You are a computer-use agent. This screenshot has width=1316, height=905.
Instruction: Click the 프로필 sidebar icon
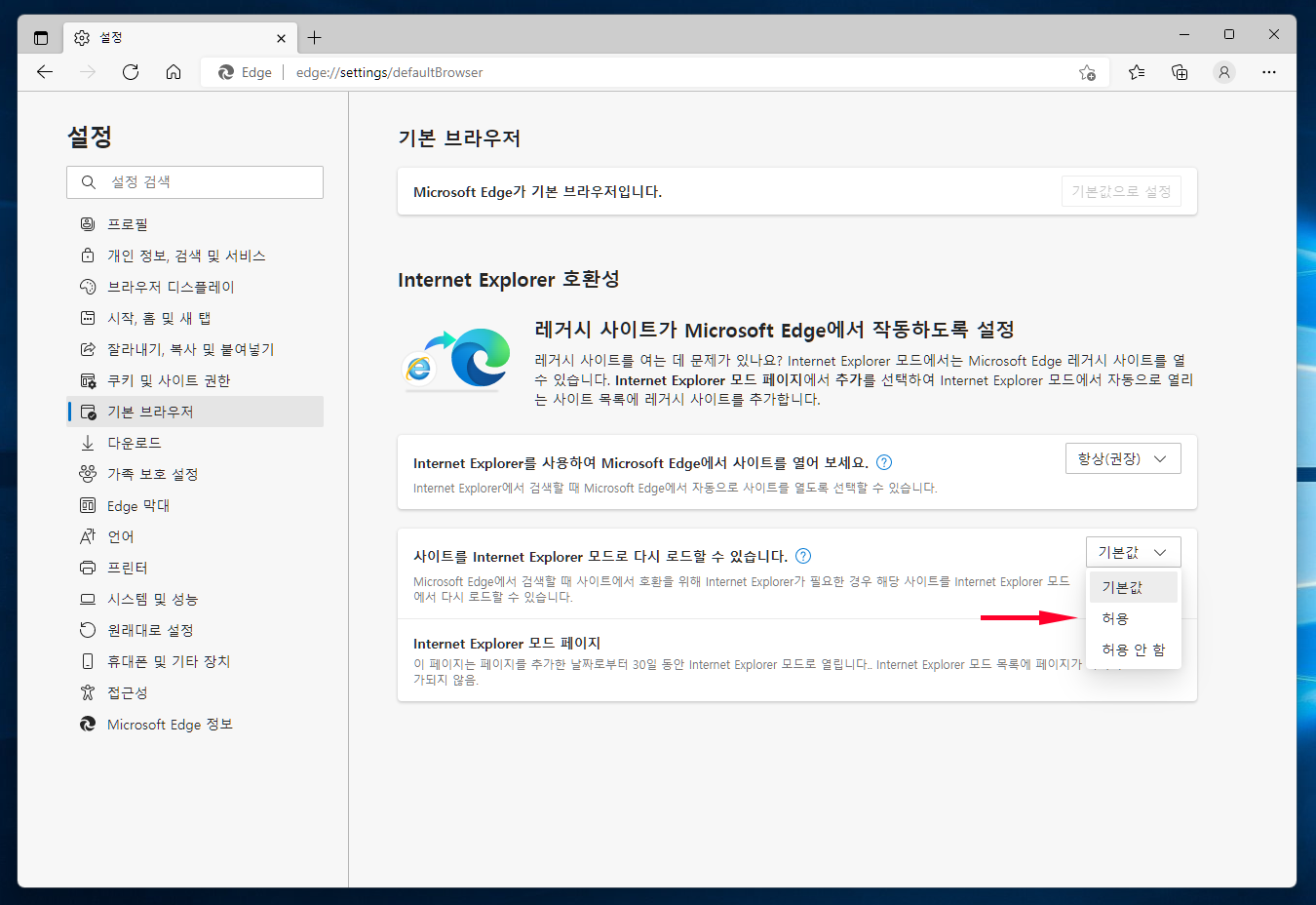[x=88, y=224]
